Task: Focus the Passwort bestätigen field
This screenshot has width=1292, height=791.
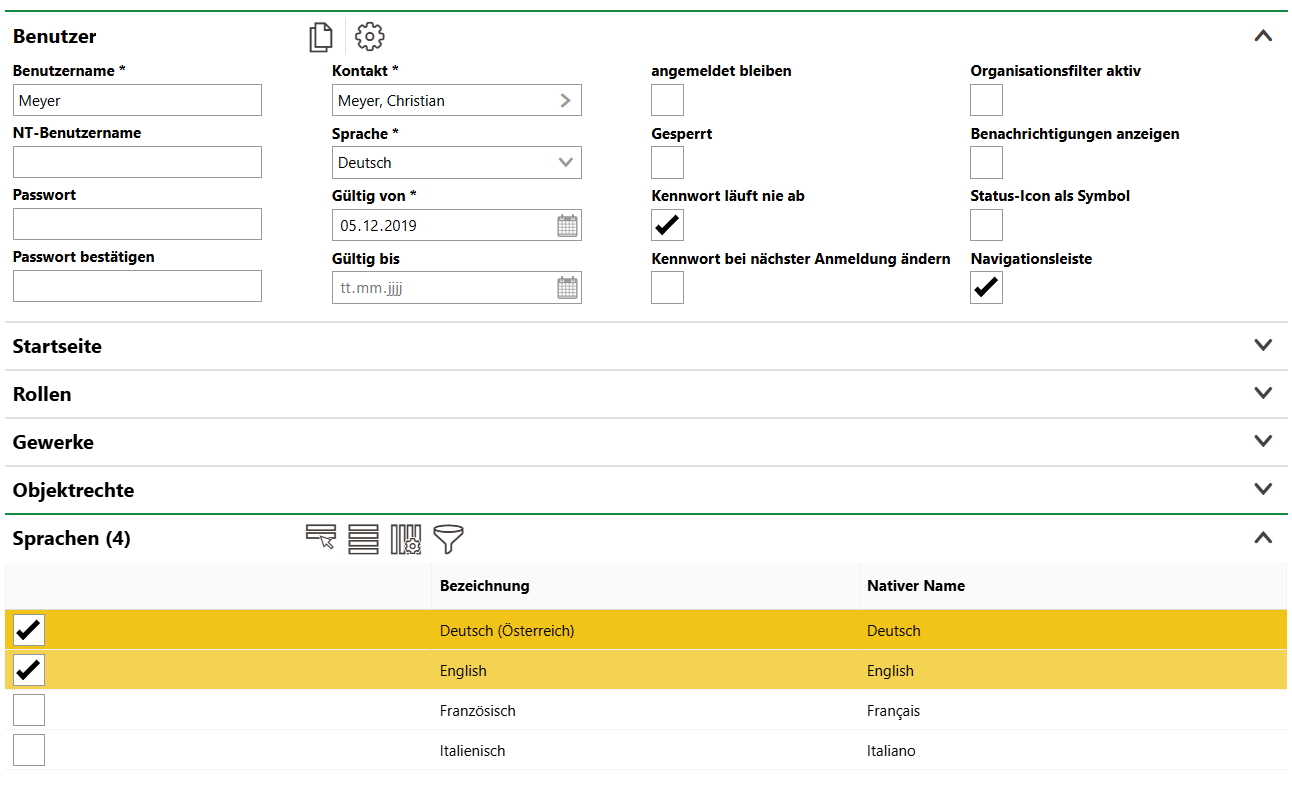Action: pos(137,286)
